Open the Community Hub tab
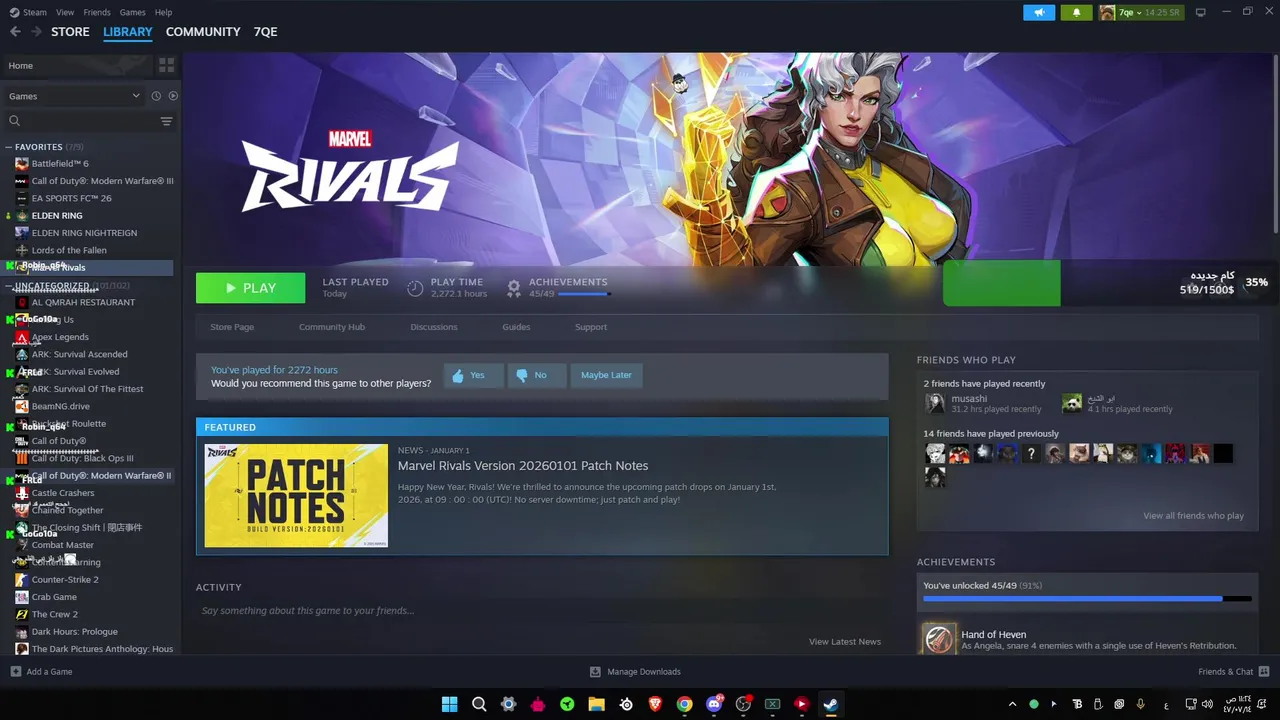Viewport: 1280px width, 720px height. coord(332,327)
